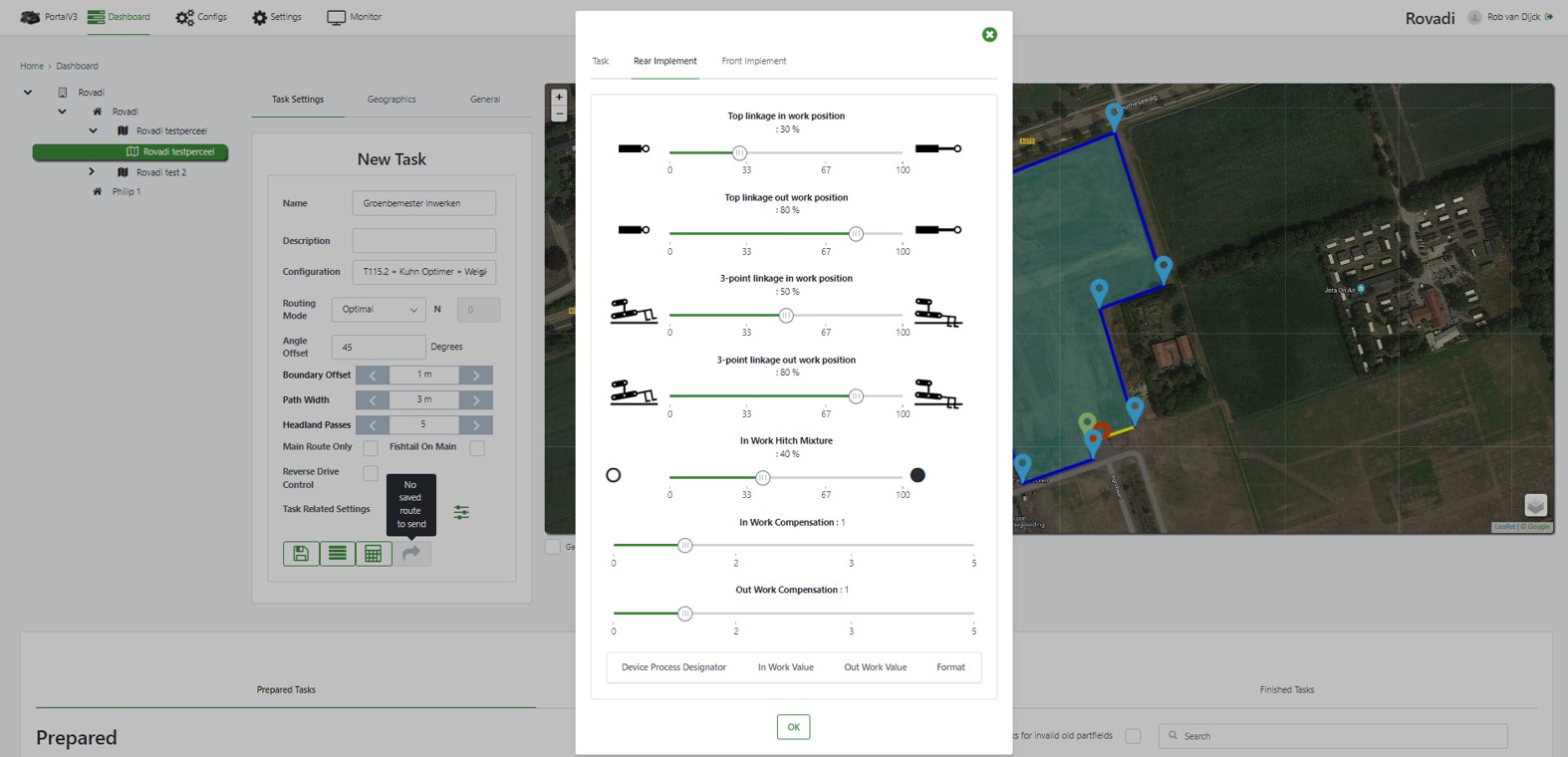Image resolution: width=1568 pixels, height=757 pixels.
Task: Increase Headland Passes with right arrow
Action: (476, 425)
